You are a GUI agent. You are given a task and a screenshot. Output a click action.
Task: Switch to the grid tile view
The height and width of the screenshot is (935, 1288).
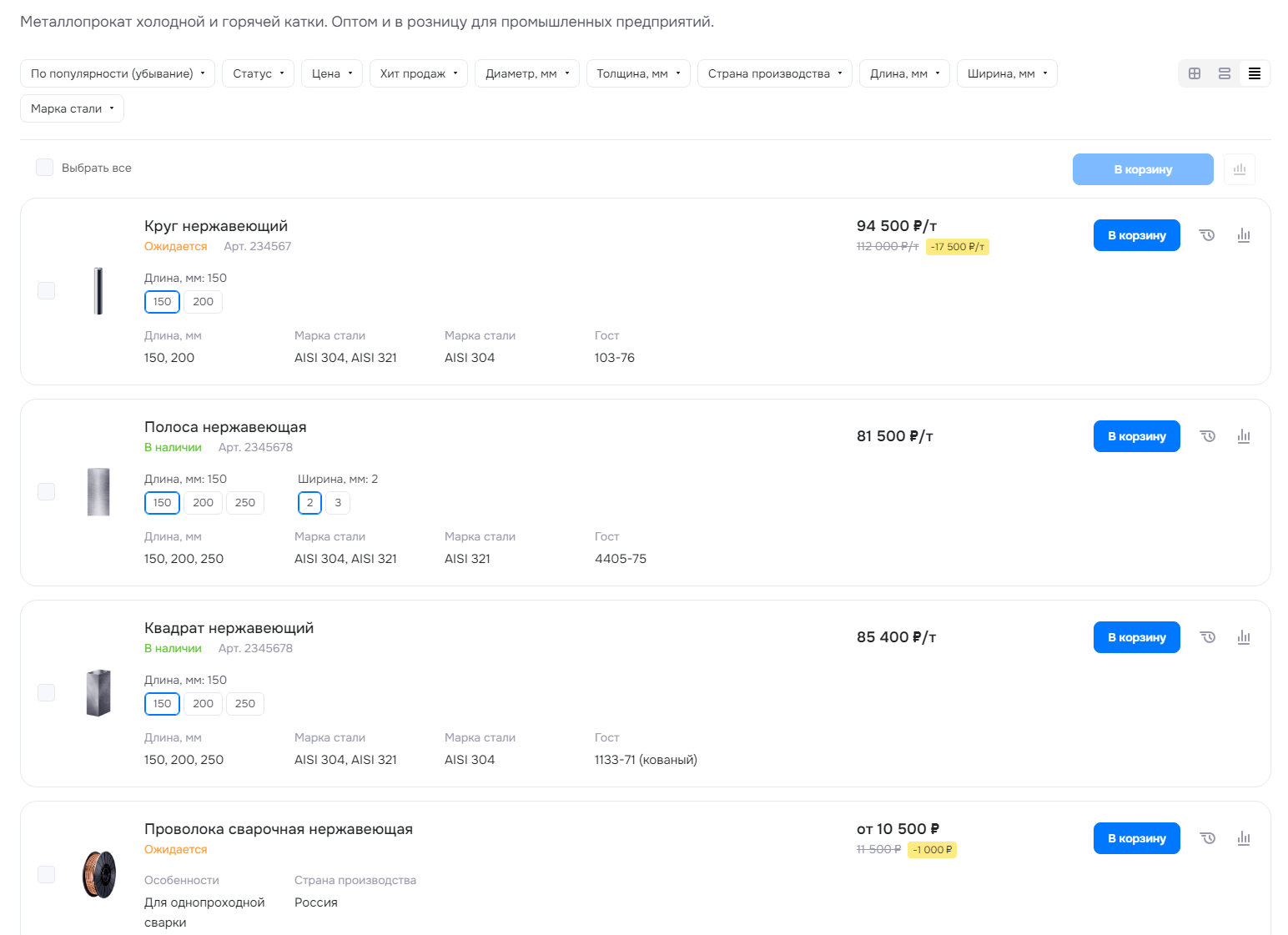tap(1195, 73)
